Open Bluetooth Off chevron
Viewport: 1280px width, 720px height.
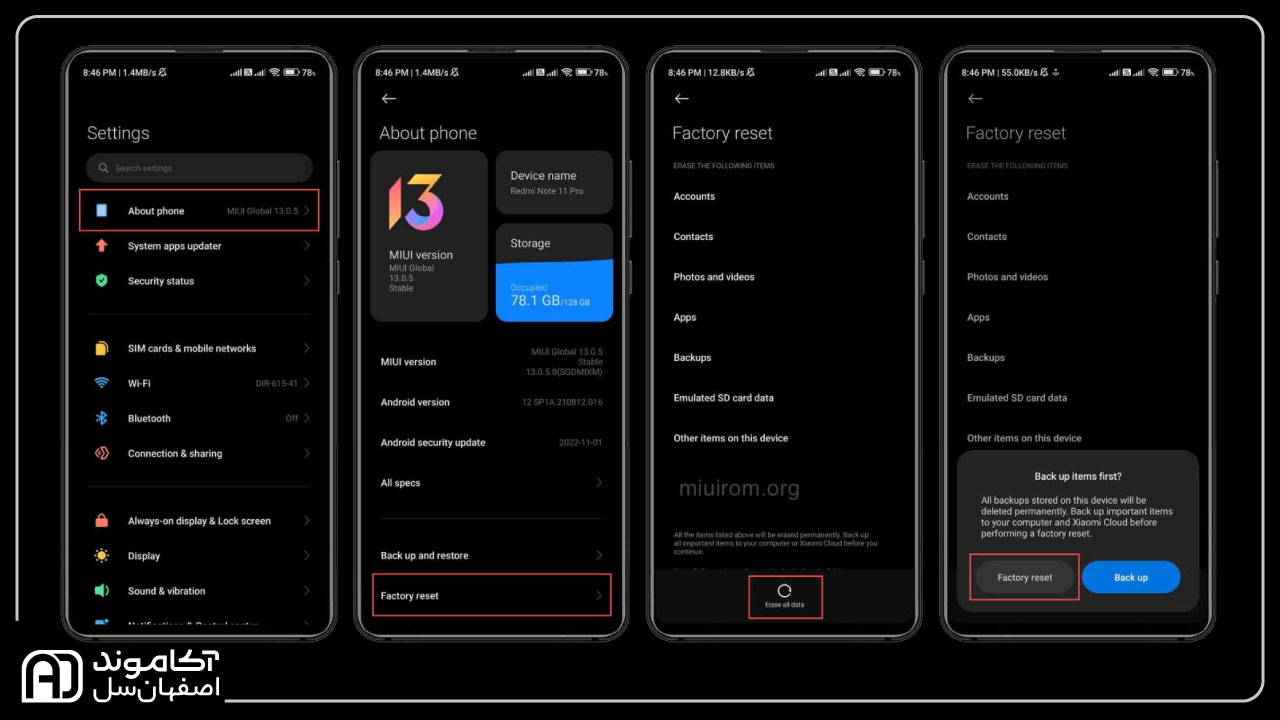coord(307,418)
